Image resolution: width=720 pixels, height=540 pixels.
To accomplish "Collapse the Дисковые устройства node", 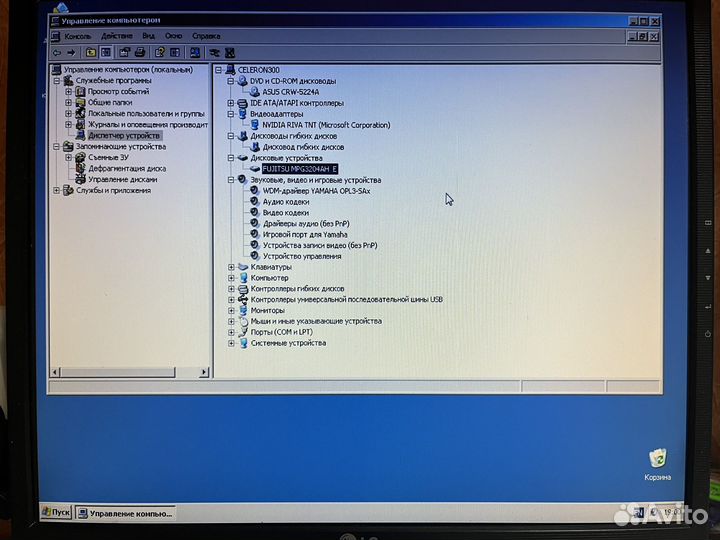I will point(231,158).
